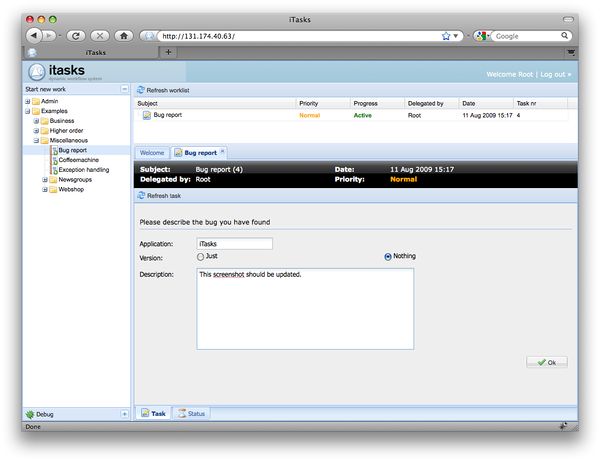Click the 'Active' progress cell
600x461 pixels.
coord(362,115)
